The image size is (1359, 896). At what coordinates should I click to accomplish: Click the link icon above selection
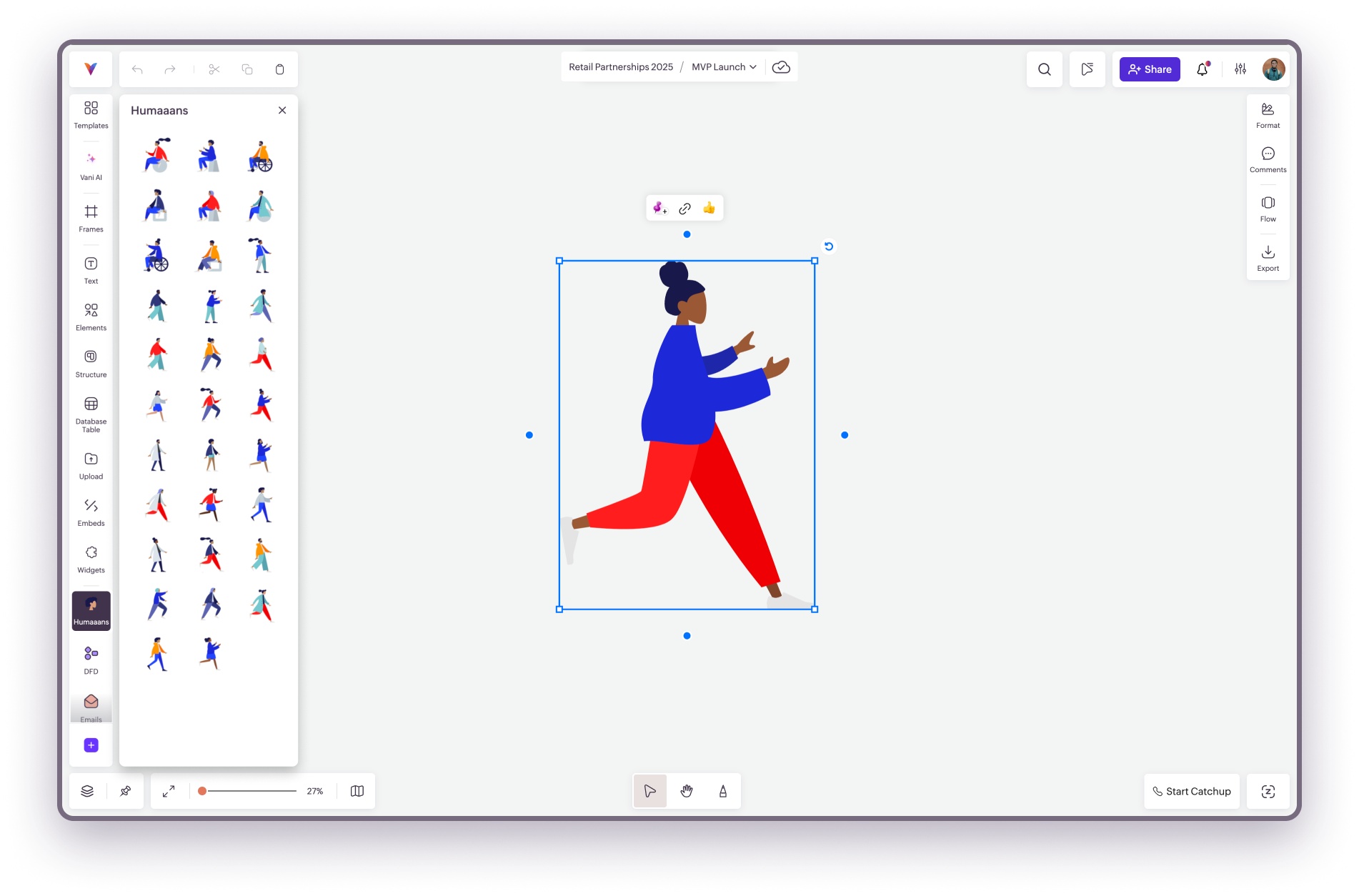point(685,209)
